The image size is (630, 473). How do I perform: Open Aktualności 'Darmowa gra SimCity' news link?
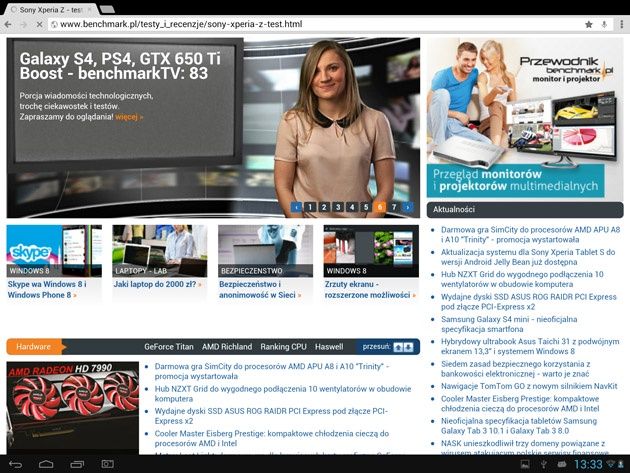click(530, 235)
